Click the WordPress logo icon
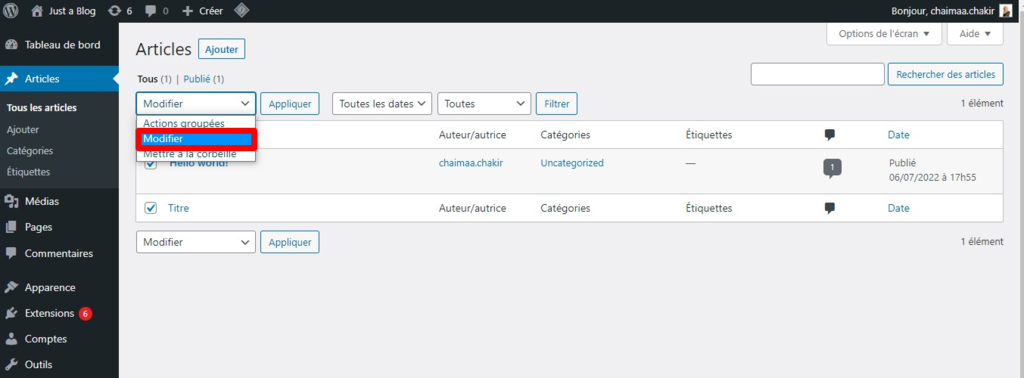Screen dimensions: 1024x378 pos(11,10)
